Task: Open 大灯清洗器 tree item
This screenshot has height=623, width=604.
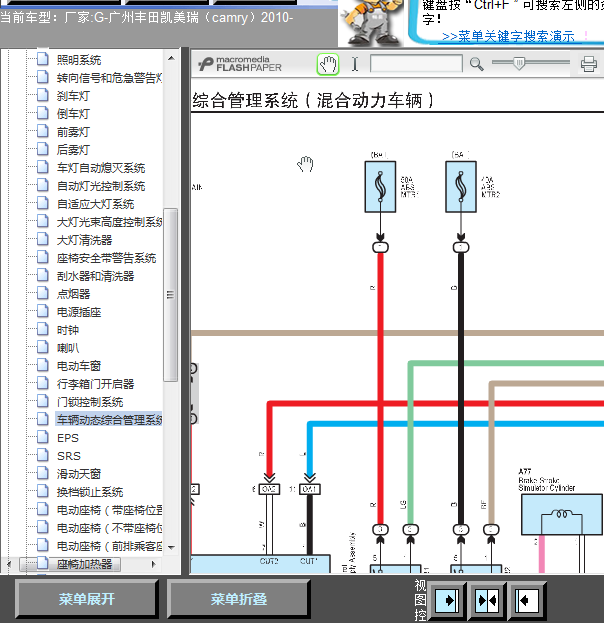Action: 84,240
